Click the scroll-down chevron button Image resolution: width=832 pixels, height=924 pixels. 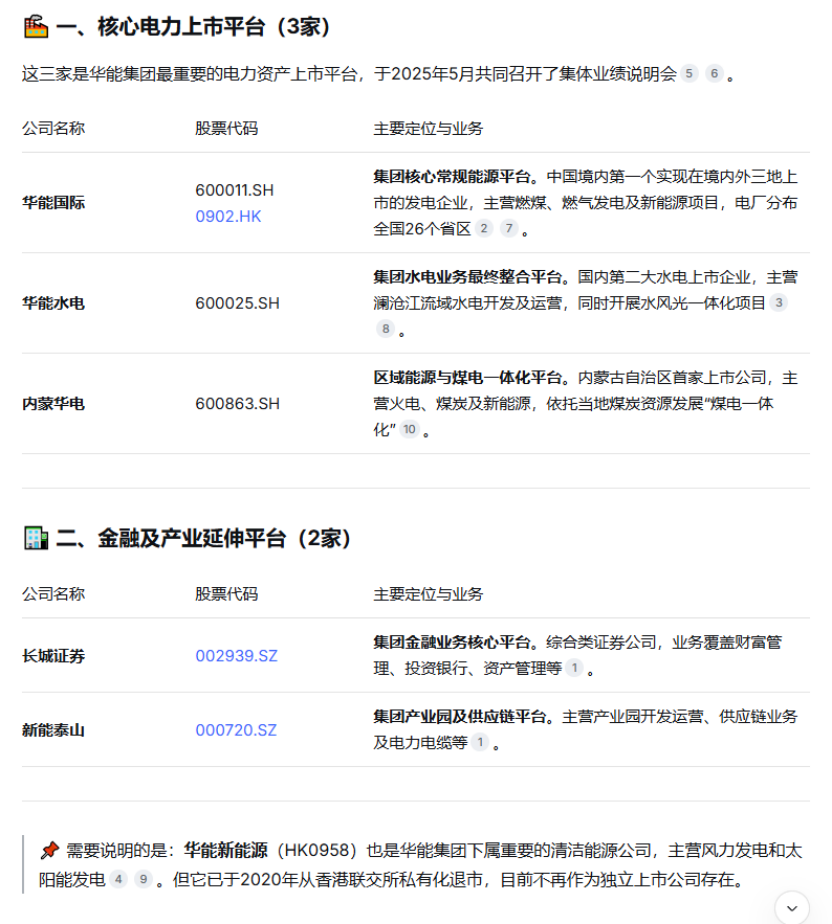[x=791, y=908]
